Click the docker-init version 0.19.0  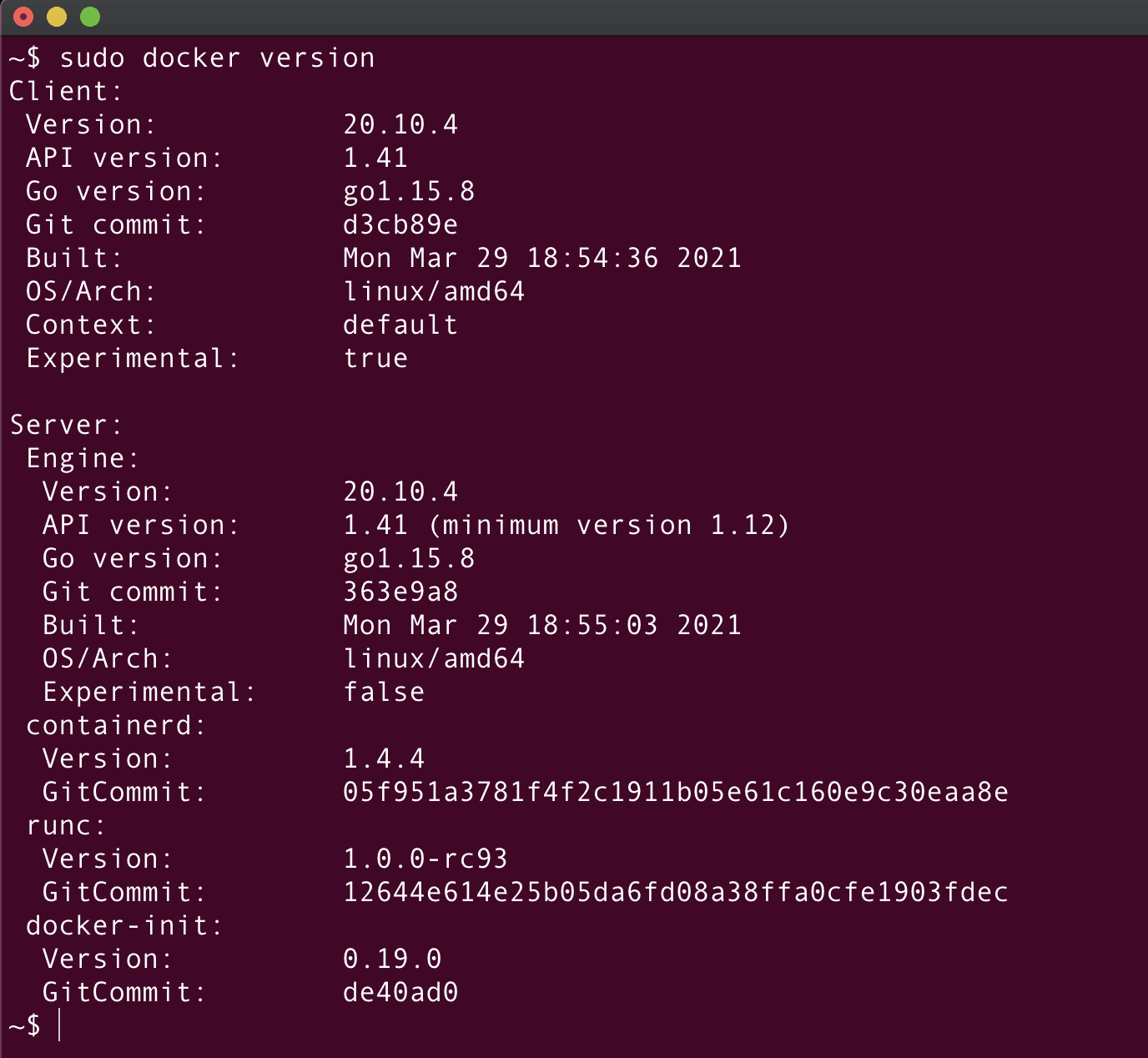392,959
